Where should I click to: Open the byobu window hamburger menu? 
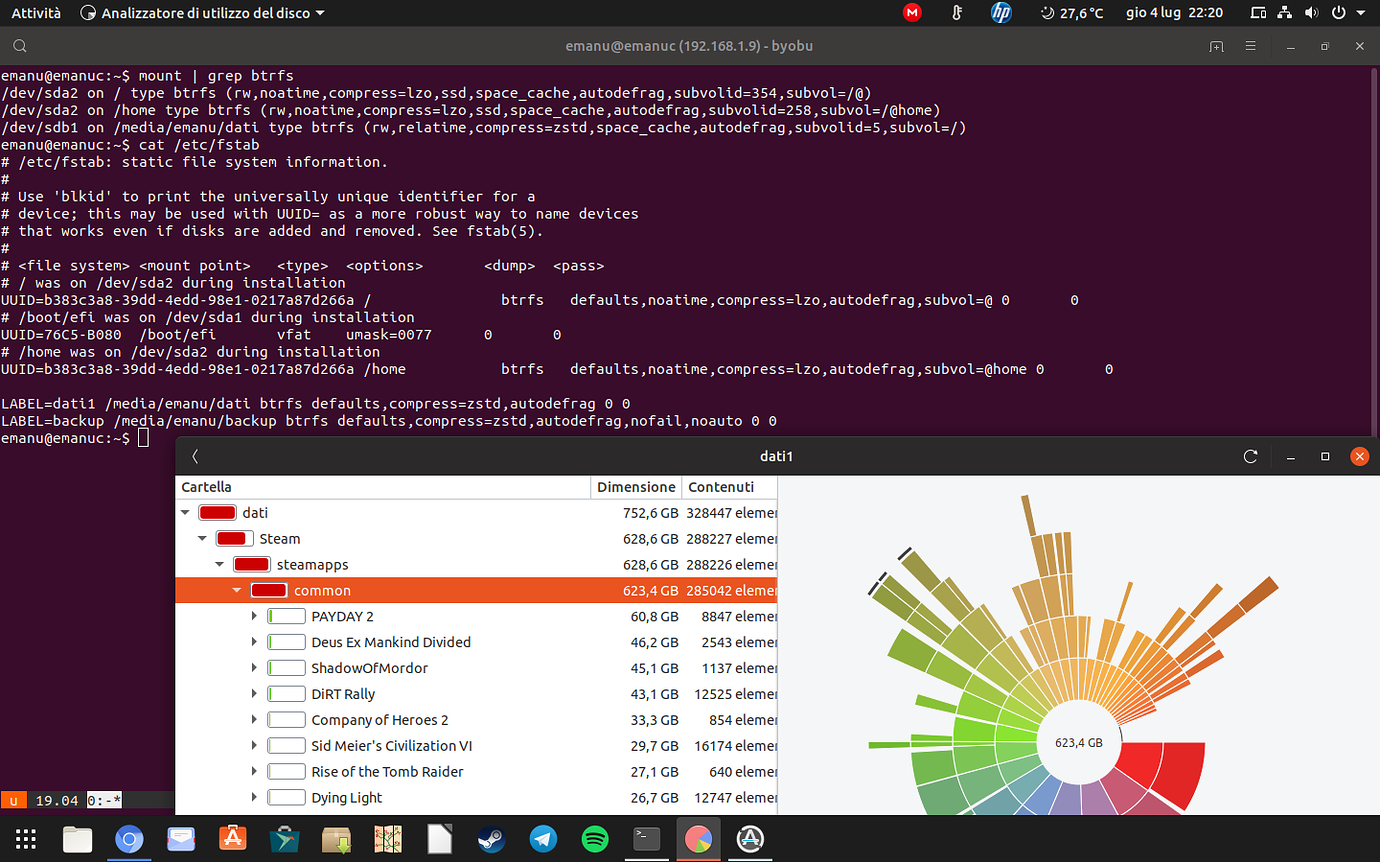pyautogui.click(x=1251, y=46)
